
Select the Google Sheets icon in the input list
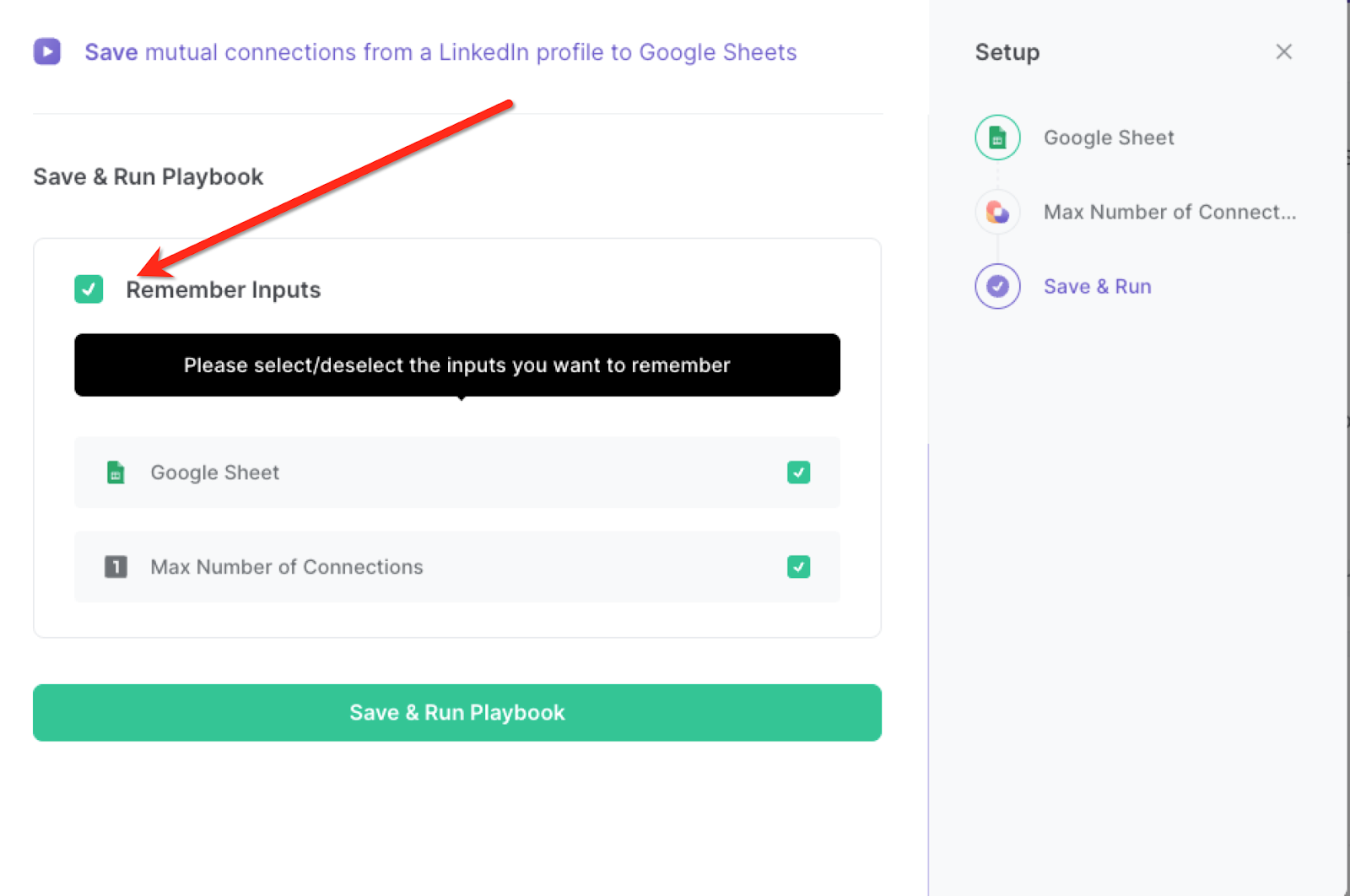[x=116, y=472]
